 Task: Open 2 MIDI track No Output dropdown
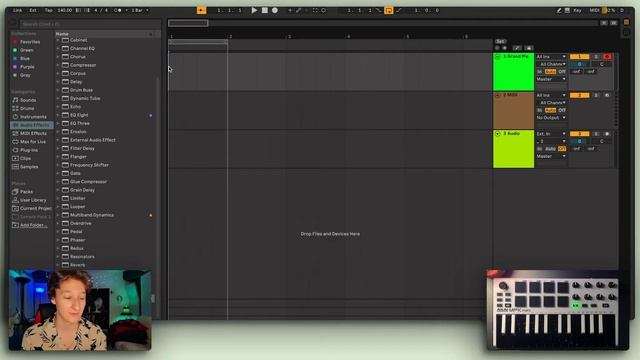[x=551, y=118]
